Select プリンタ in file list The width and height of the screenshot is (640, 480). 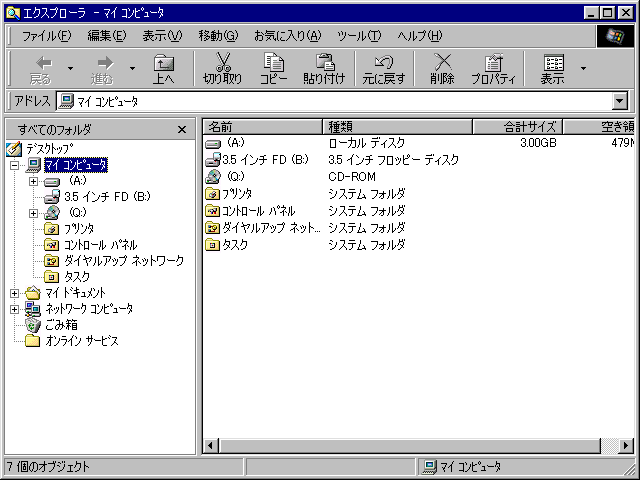[229, 194]
